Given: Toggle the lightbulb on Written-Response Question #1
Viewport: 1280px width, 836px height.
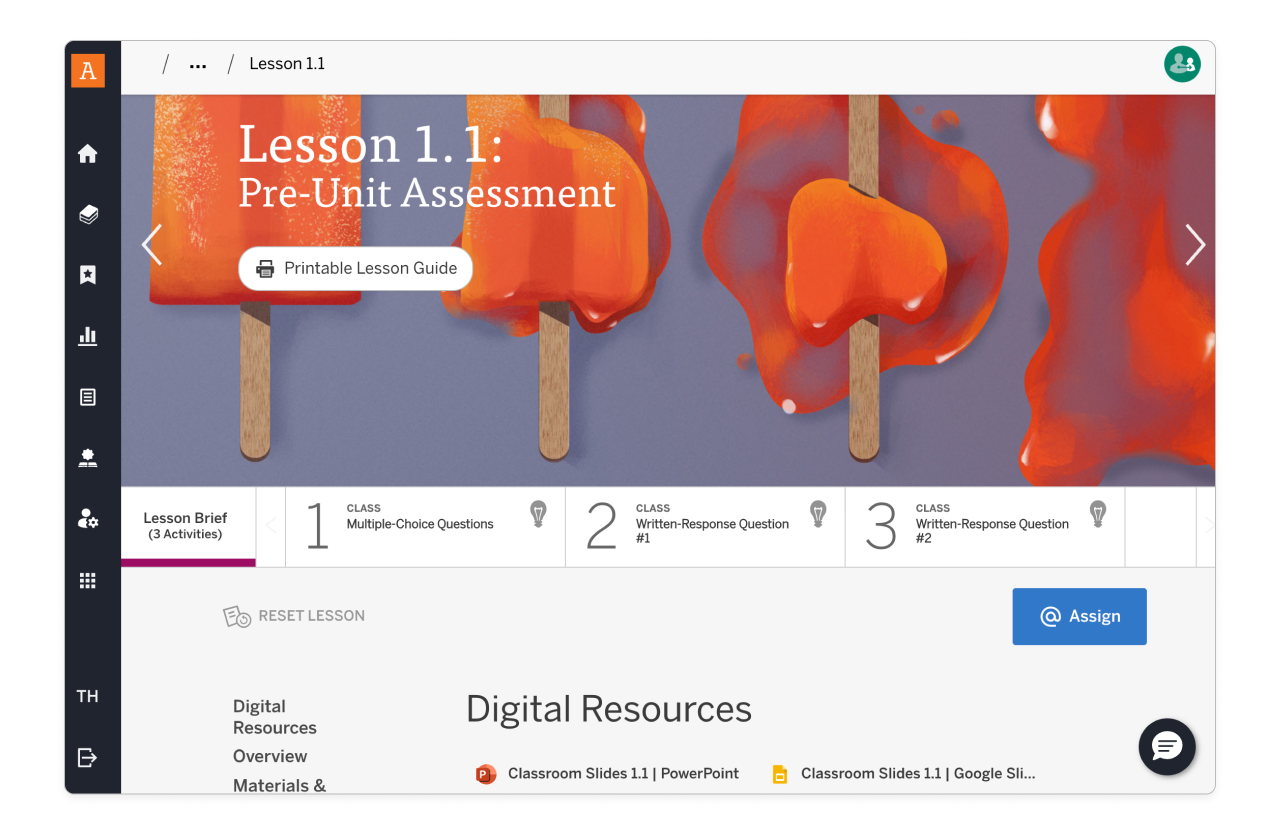Looking at the screenshot, I should click(x=818, y=513).
